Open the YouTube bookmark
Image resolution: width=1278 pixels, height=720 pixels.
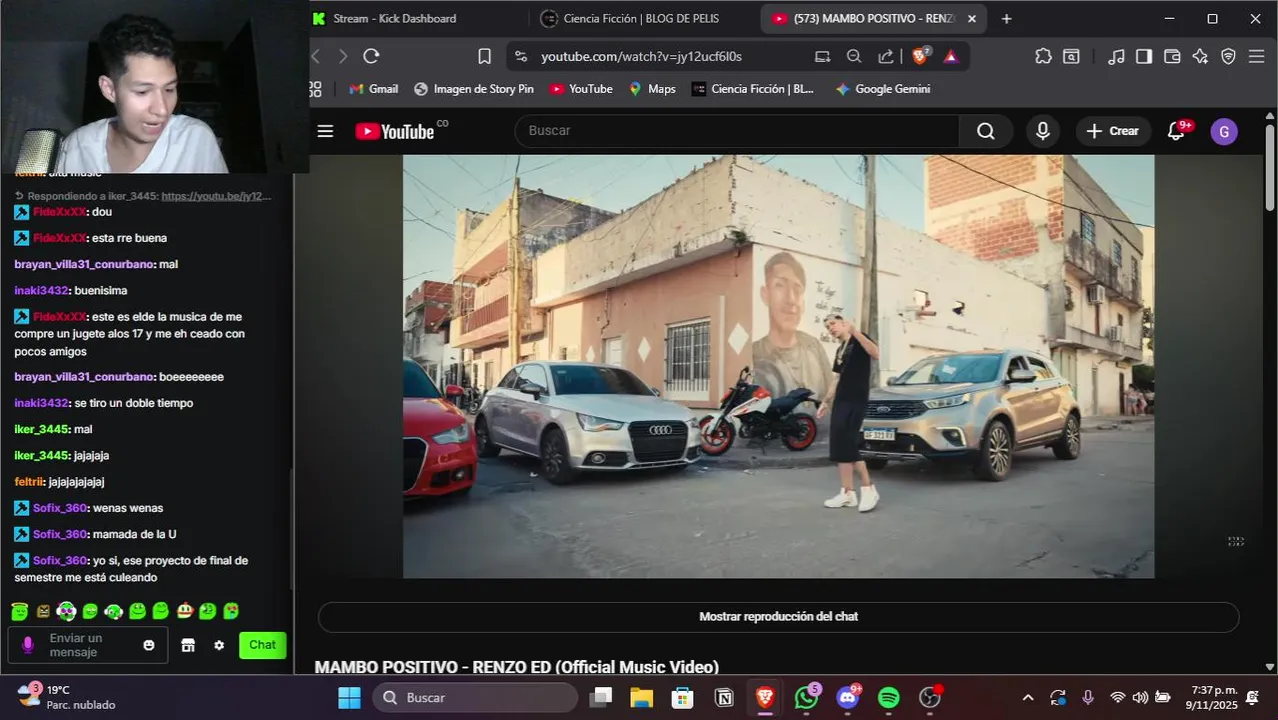pyautogui.click(x=581, y=89)
